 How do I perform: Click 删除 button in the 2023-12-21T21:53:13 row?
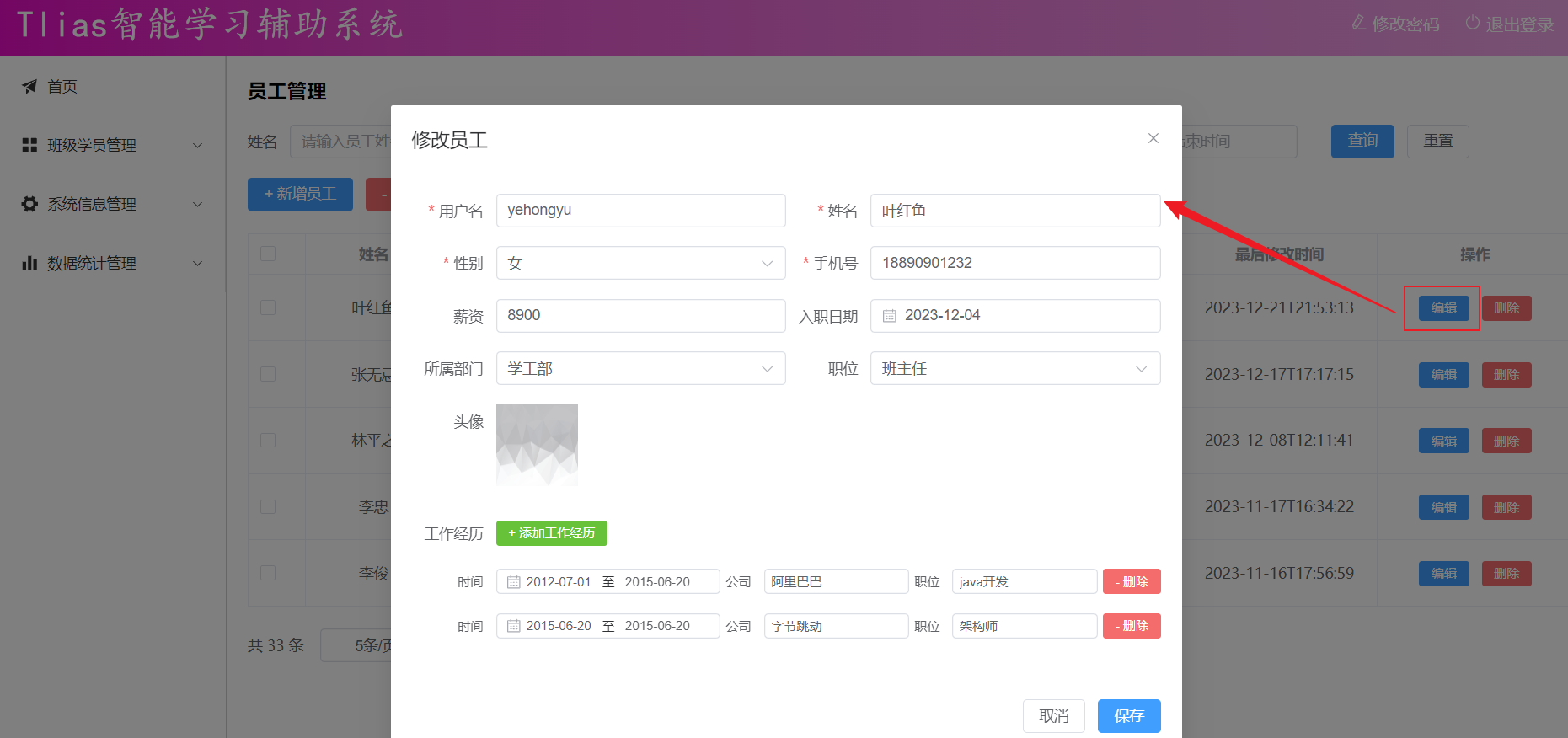click(x=1506, y=307)
